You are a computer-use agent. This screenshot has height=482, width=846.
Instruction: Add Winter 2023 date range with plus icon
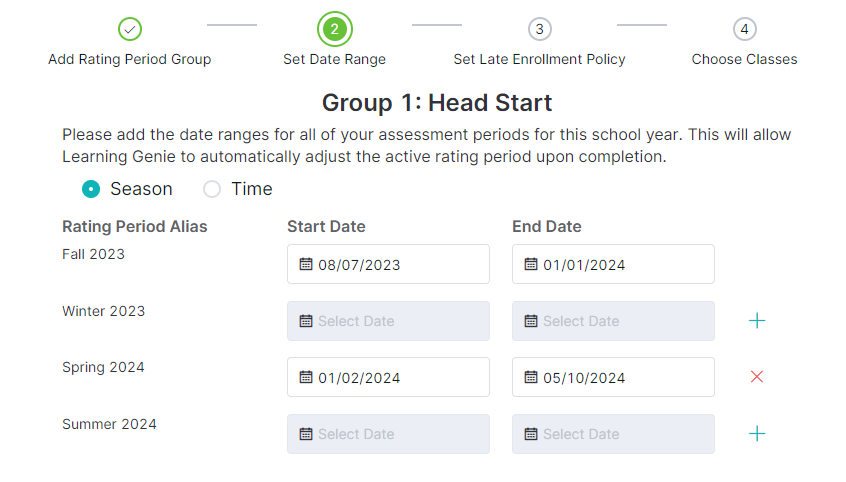pos(757,321)
